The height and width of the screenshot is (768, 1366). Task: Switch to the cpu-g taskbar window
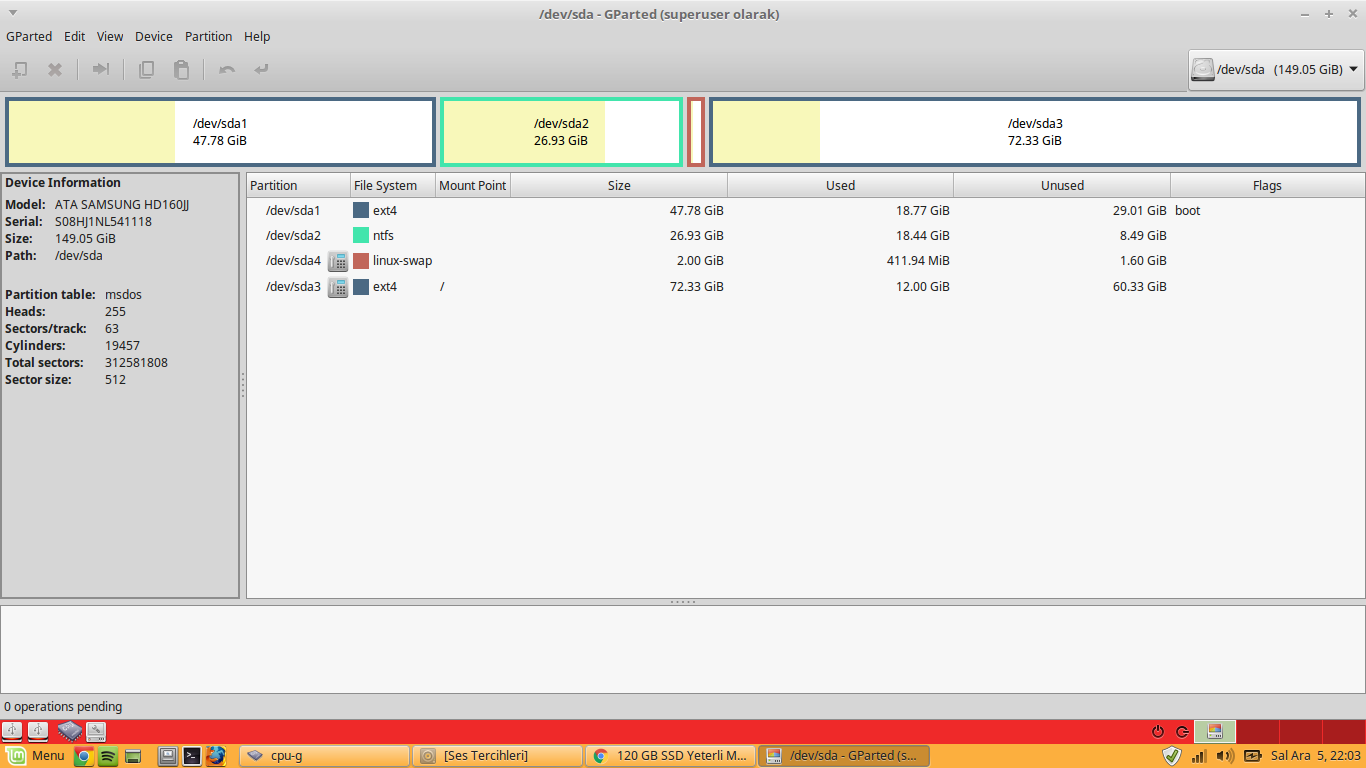coord(325,756)
